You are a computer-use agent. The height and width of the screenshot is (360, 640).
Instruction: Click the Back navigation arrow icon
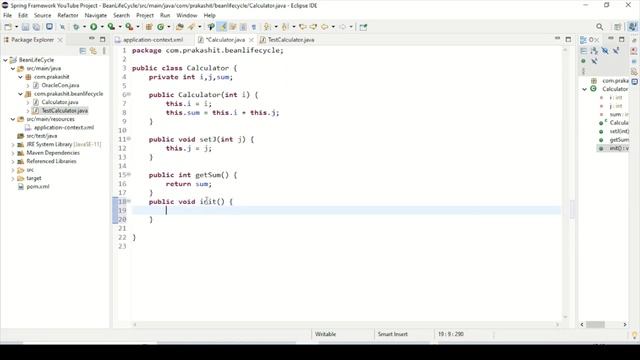coord(324,27)
